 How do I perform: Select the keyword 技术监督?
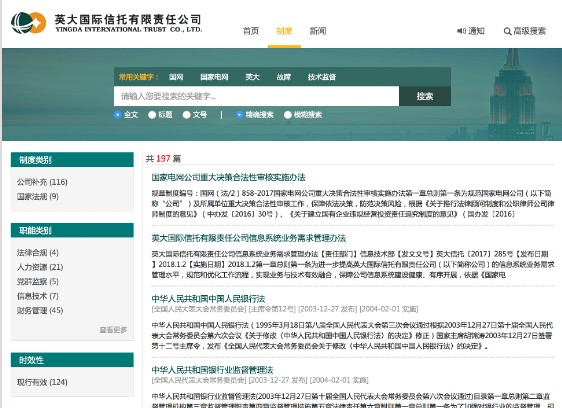(x=322, y=77)
